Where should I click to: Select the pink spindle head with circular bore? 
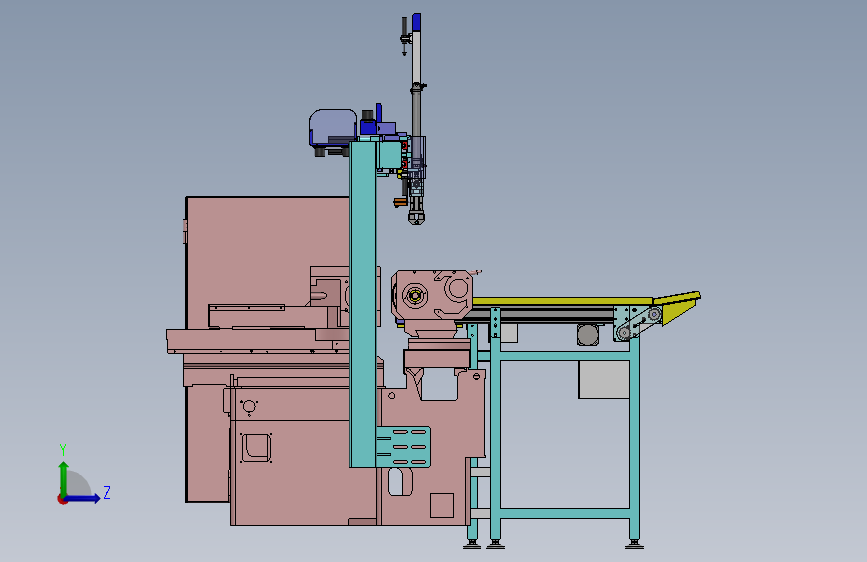[432, 297]
